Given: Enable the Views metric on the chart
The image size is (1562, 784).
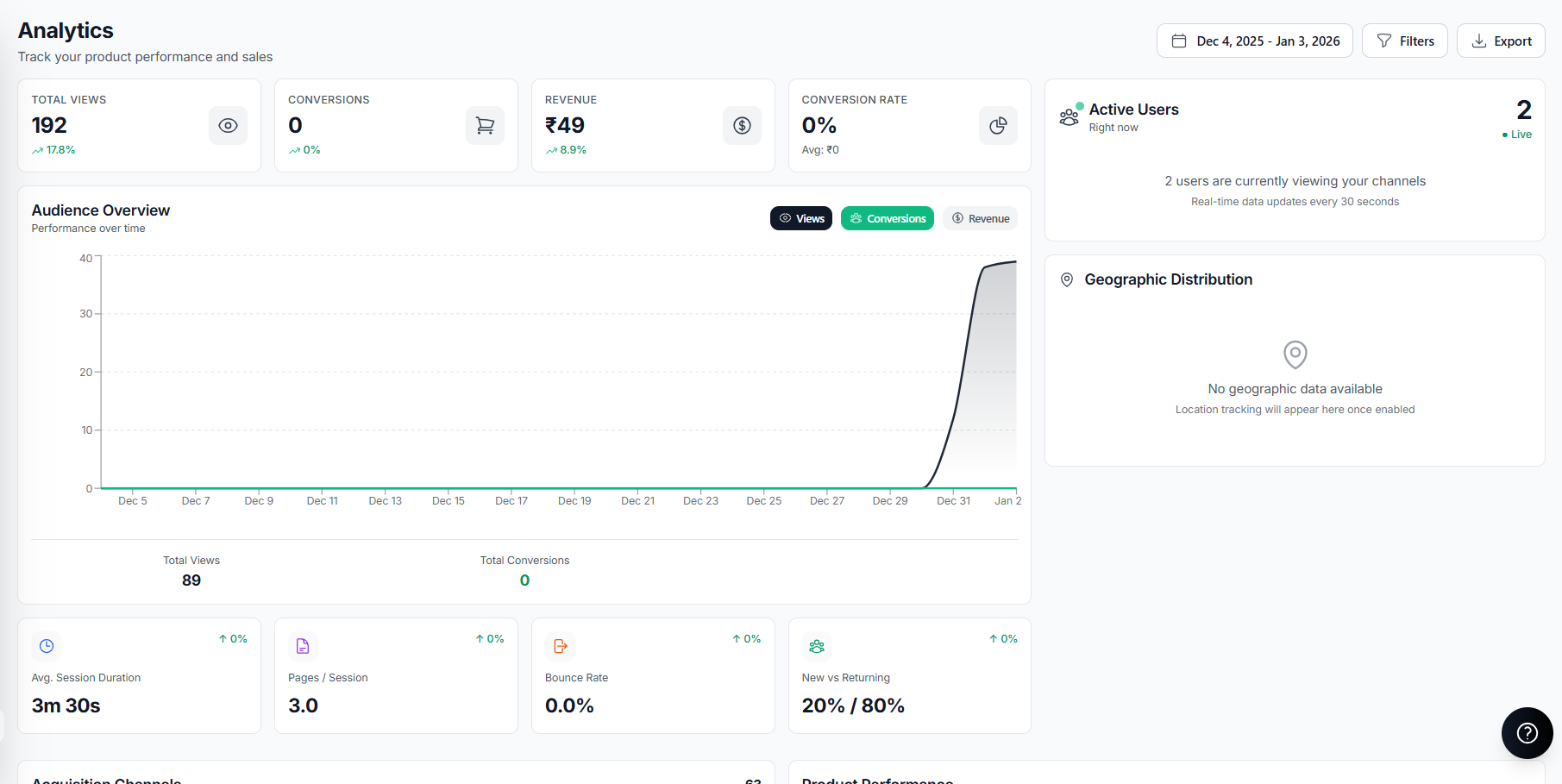Looking at the screenshot, I should click(x=800, y=218).
